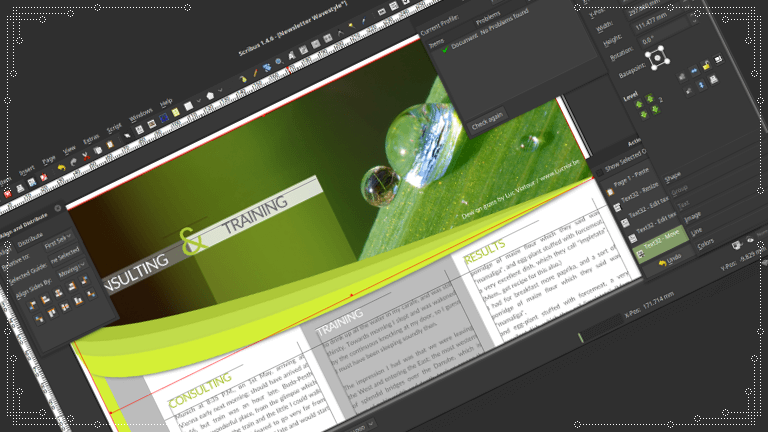Select the Zoom magnifier tool
The width and height of the screenshot is (768, 432).
coord(279,62)
